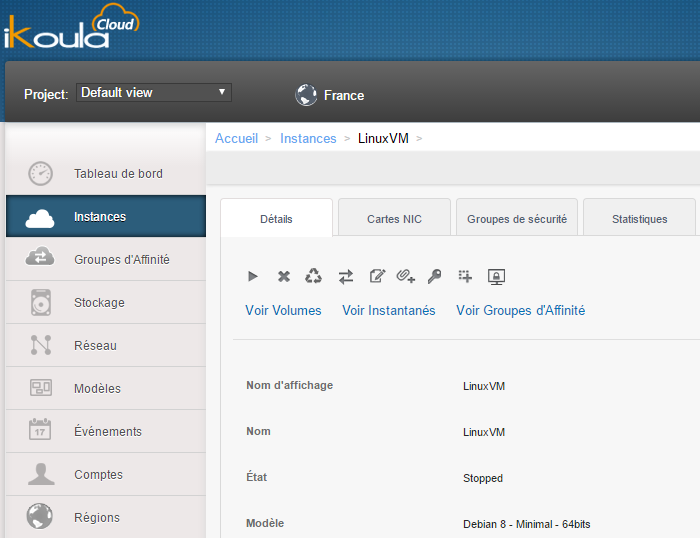Click the État value Stopped

(483, 478)
